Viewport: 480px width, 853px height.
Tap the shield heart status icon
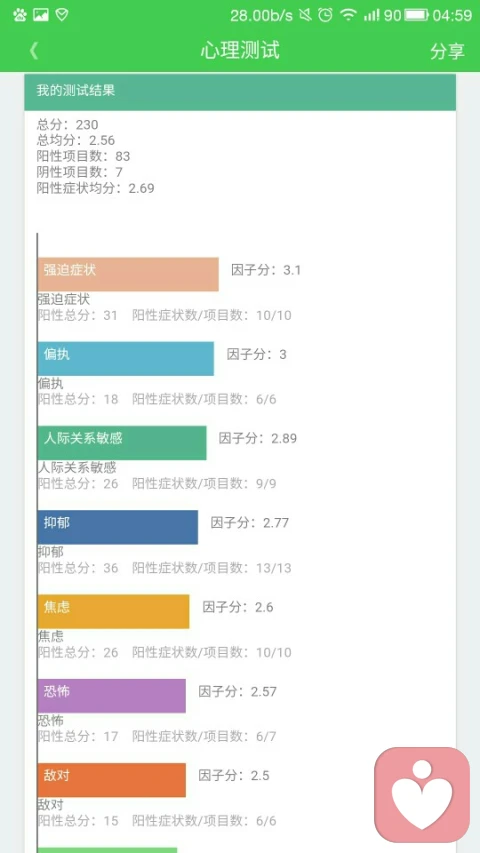[x=62, y=15]
